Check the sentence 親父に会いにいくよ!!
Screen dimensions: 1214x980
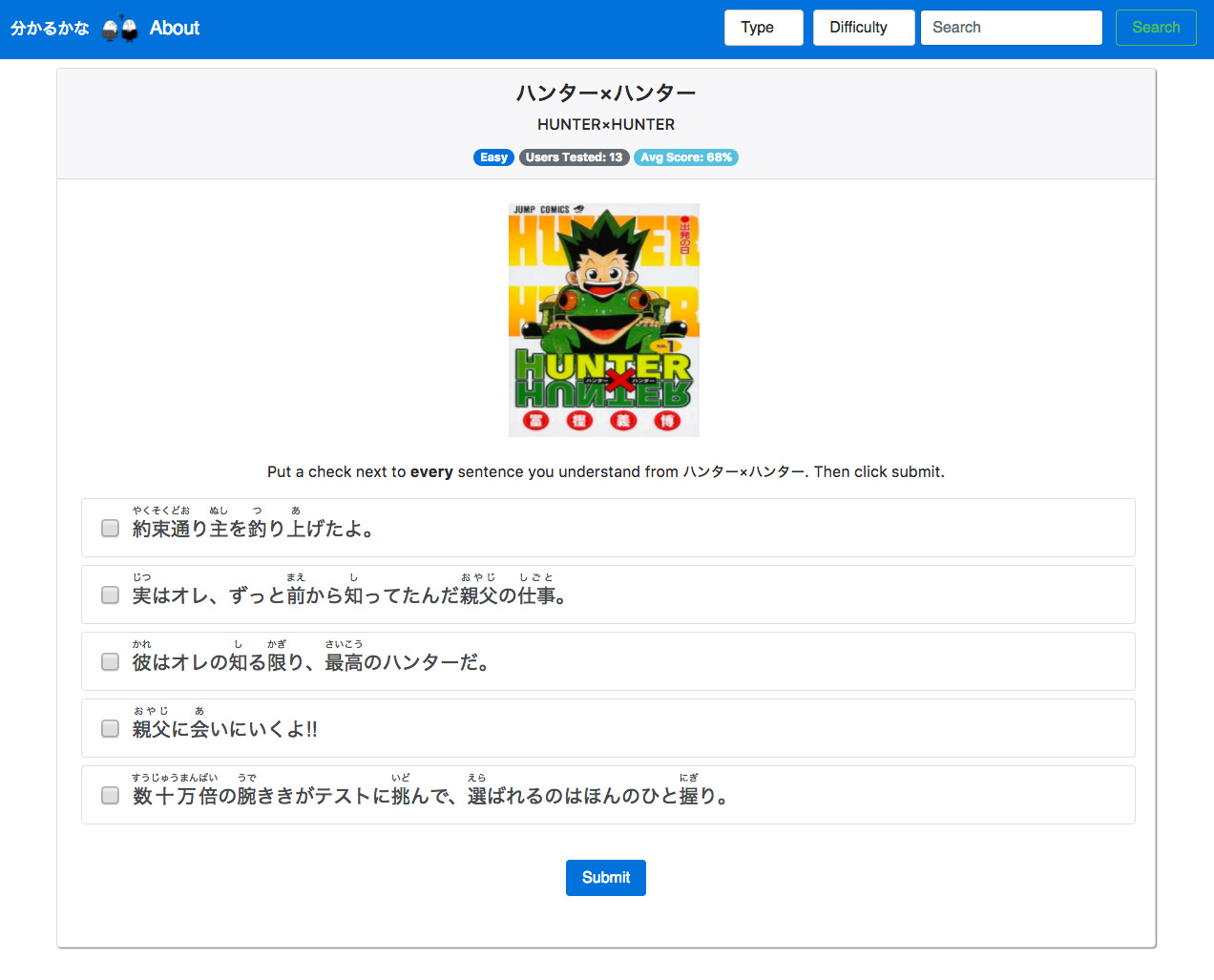tap(111, 728)
